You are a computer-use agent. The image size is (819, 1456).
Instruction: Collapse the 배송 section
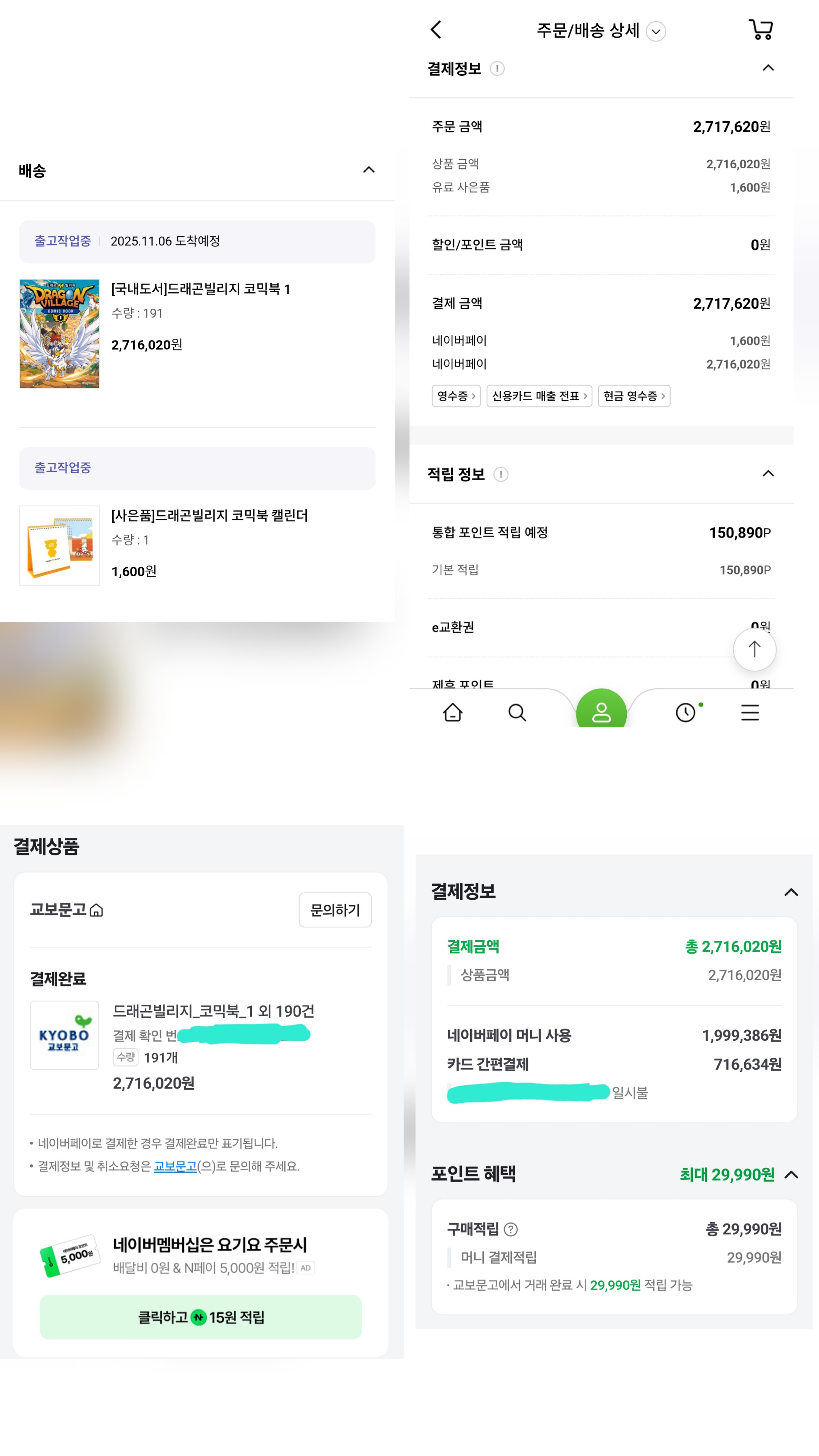pos(369,169)
